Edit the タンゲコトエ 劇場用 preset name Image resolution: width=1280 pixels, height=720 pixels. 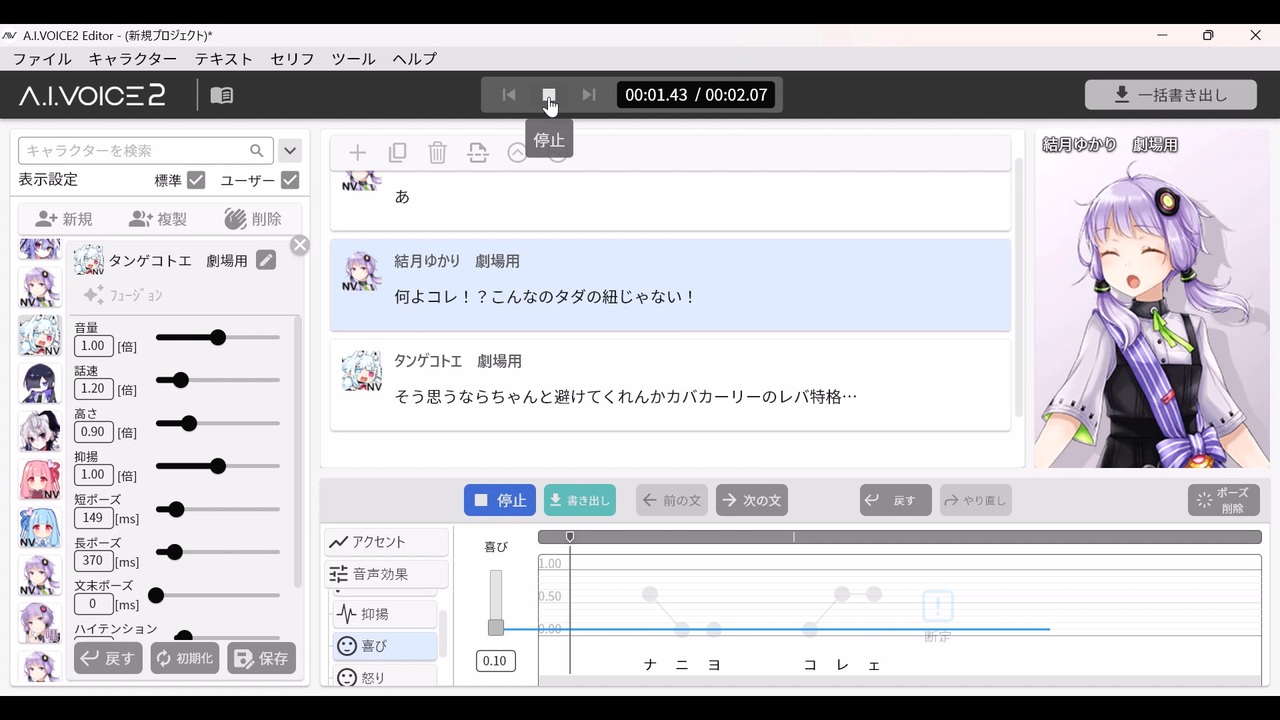point(265,260)
